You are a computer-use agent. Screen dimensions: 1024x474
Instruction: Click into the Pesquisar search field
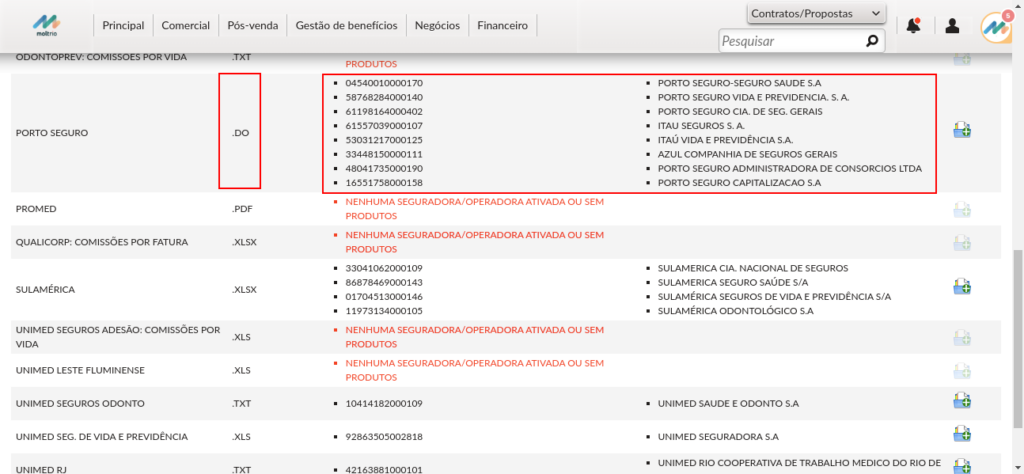(790, 41)
